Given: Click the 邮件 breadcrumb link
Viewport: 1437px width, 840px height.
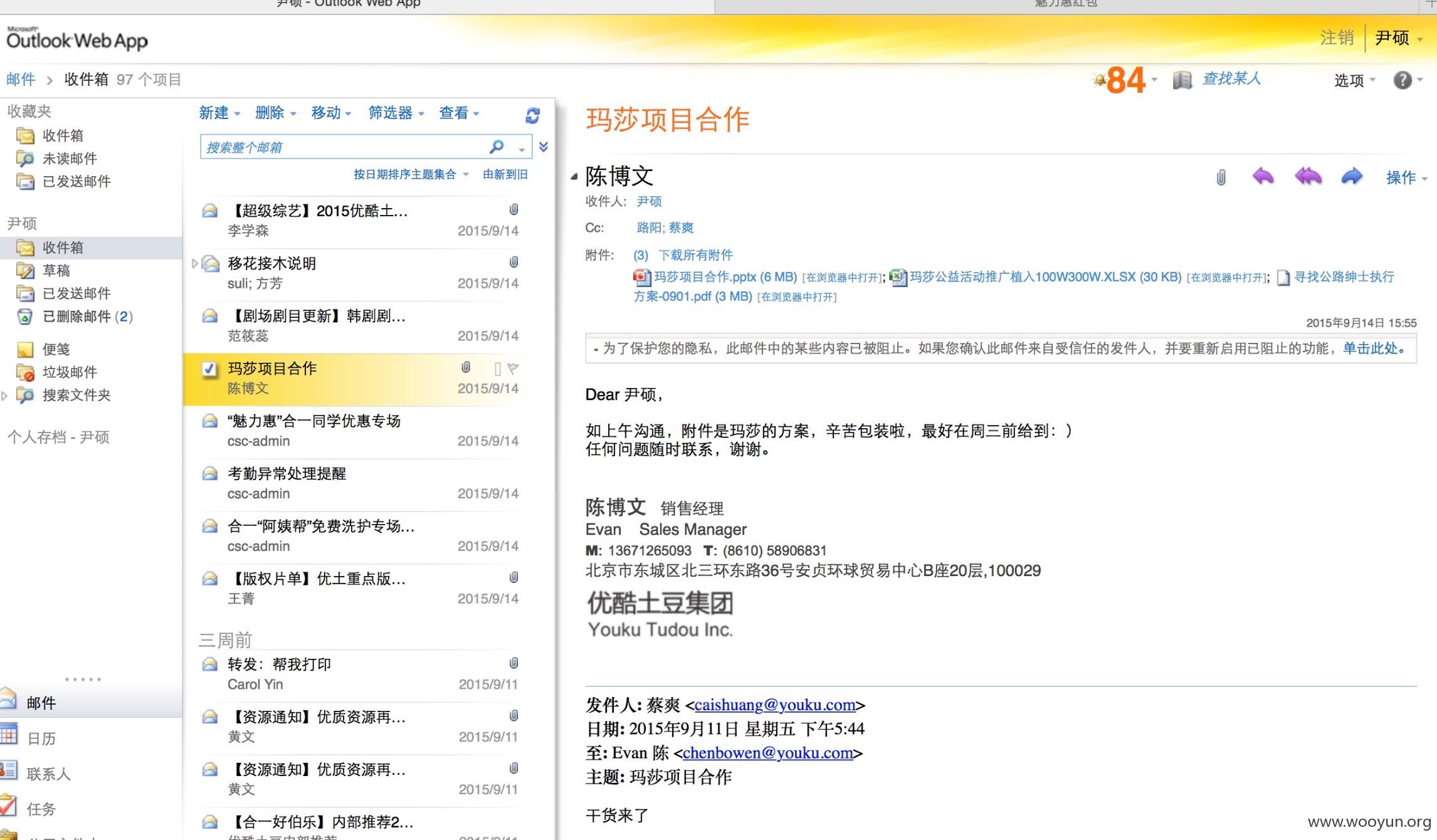Looking at the screenshot, I should click(21, 80).
